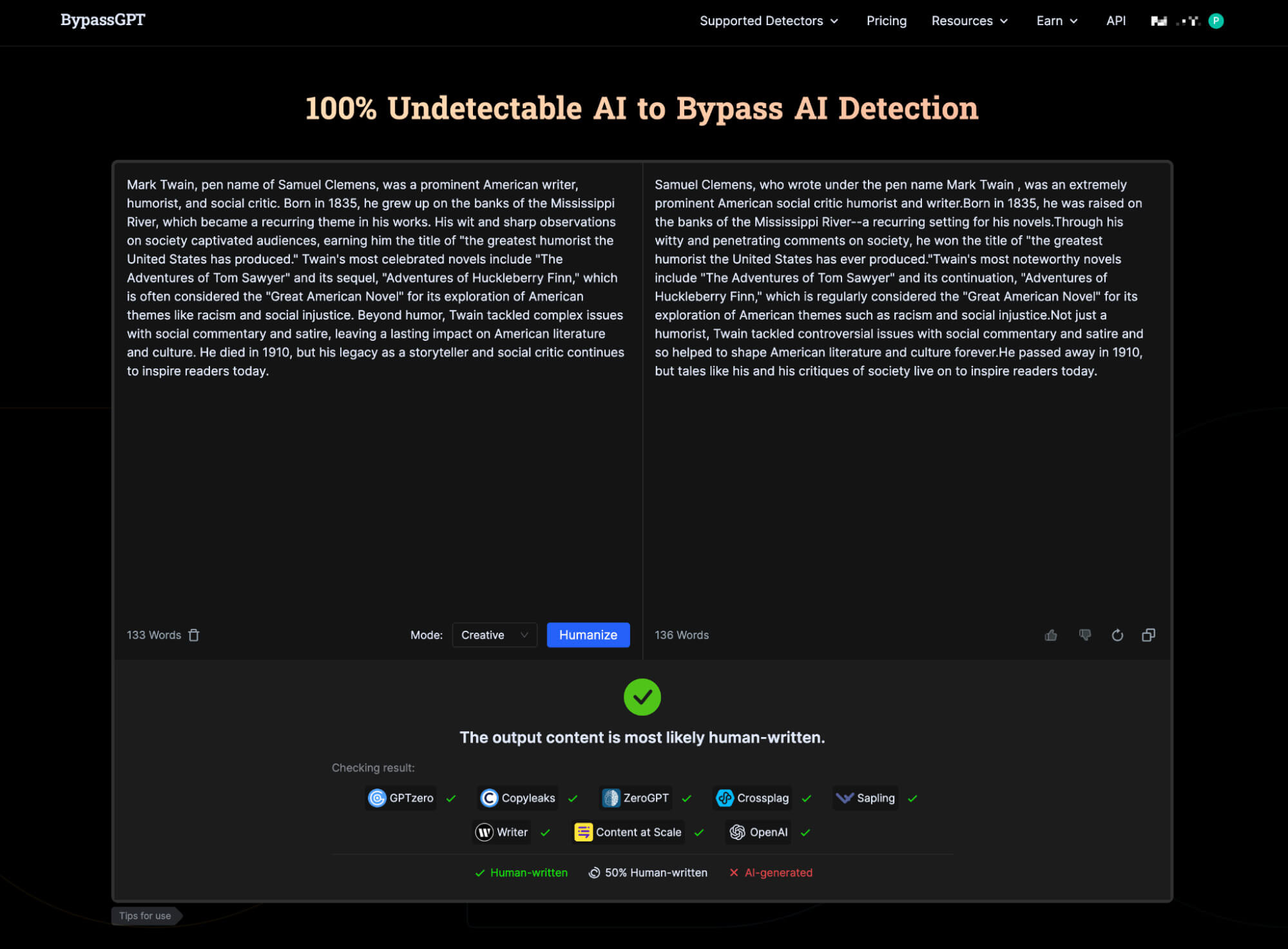Click the 136 Words count
This screenshot has width=1288, height=949.
682,635
